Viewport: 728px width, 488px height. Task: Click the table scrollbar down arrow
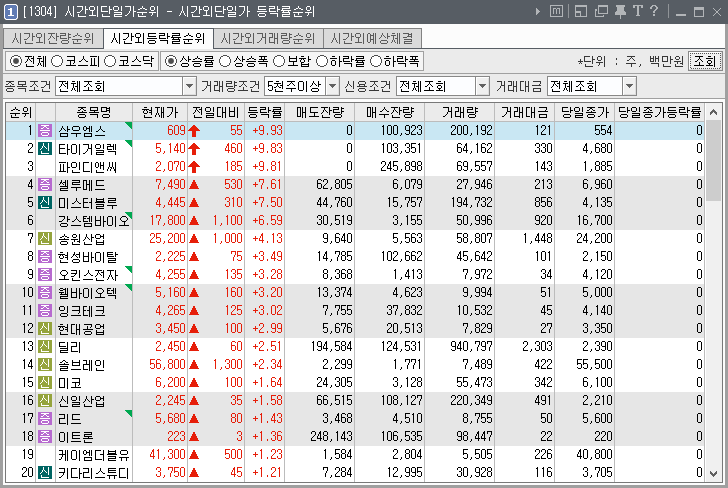[714, 474]
